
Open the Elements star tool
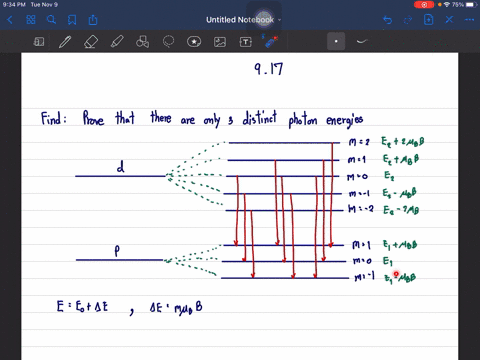[x=194, y=42]
